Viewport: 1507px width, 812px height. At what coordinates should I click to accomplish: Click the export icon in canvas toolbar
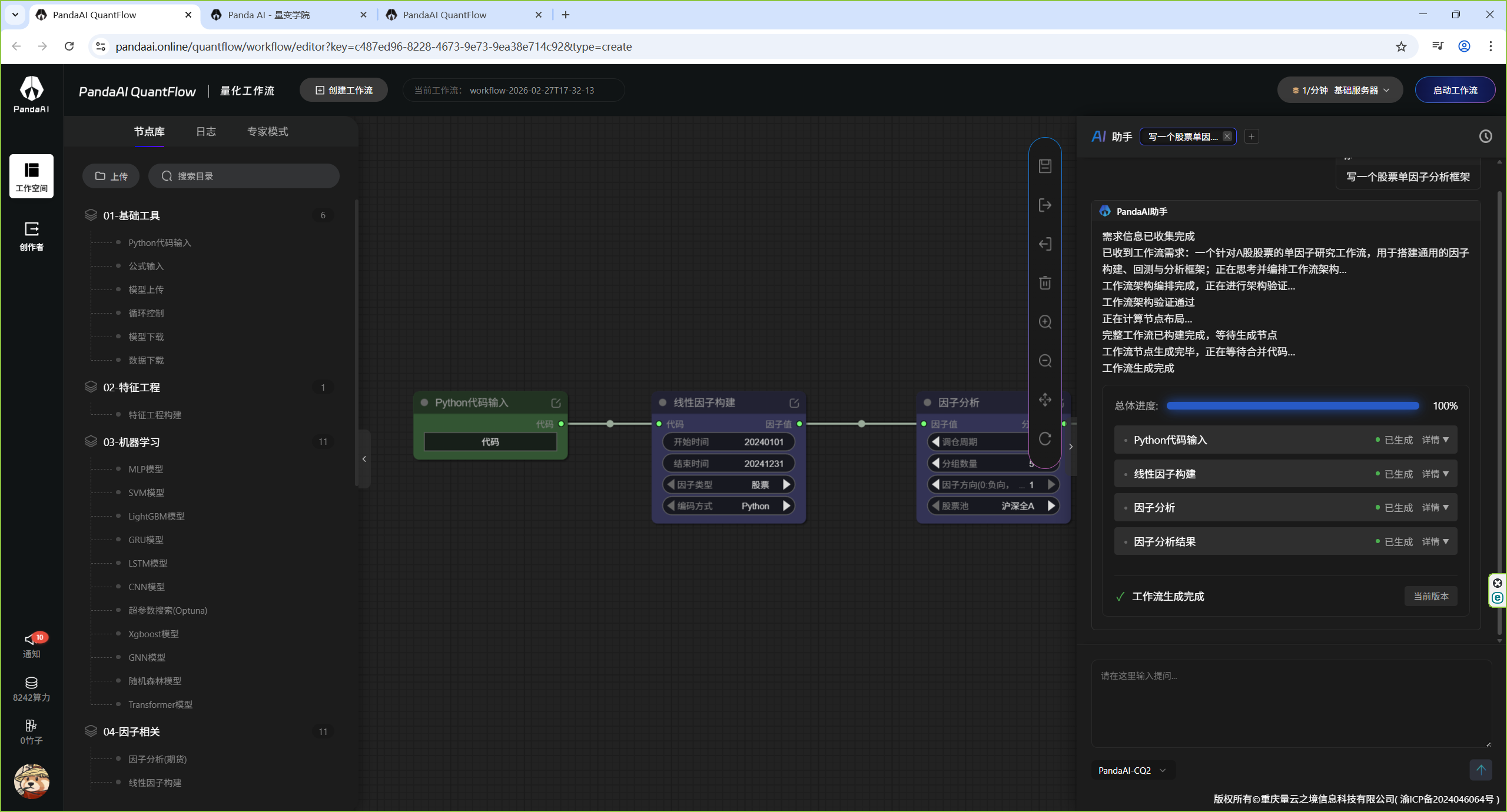(1045, 205)
